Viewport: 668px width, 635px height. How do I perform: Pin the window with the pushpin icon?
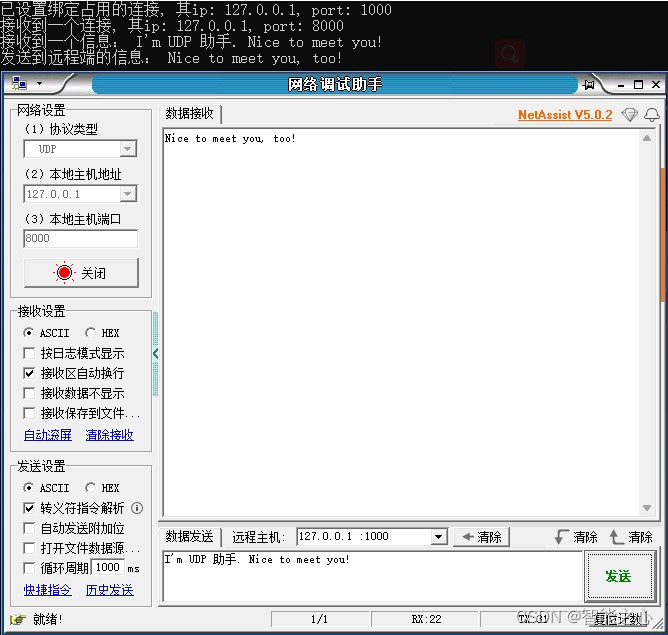[x=589, y=85]
